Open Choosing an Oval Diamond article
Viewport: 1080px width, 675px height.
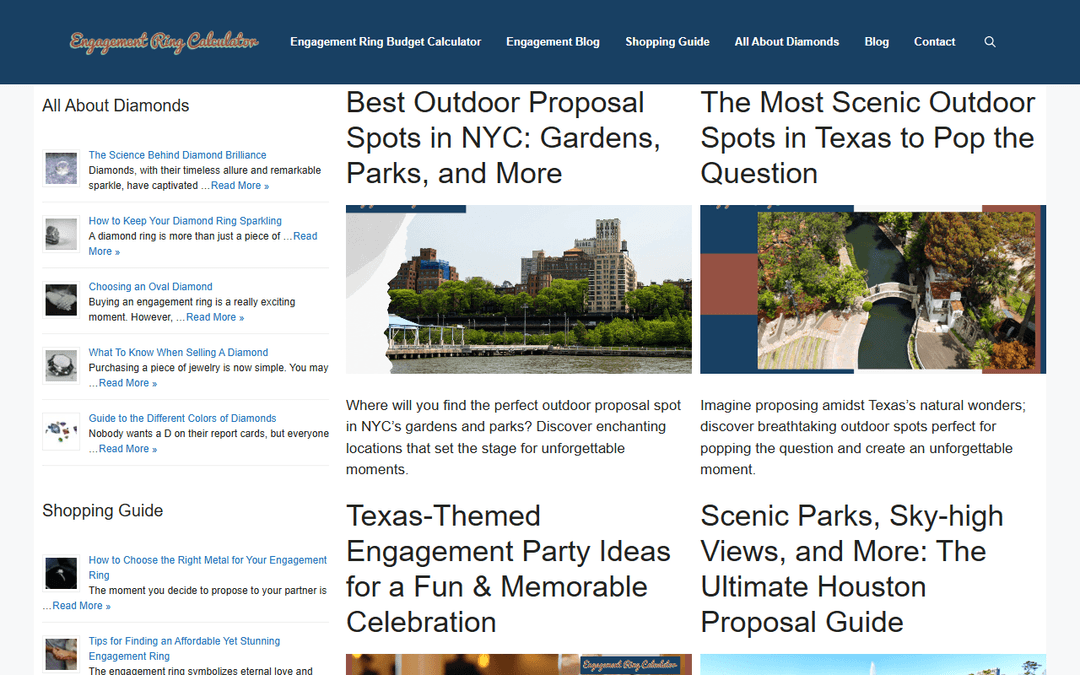click(x=150, y=287)
